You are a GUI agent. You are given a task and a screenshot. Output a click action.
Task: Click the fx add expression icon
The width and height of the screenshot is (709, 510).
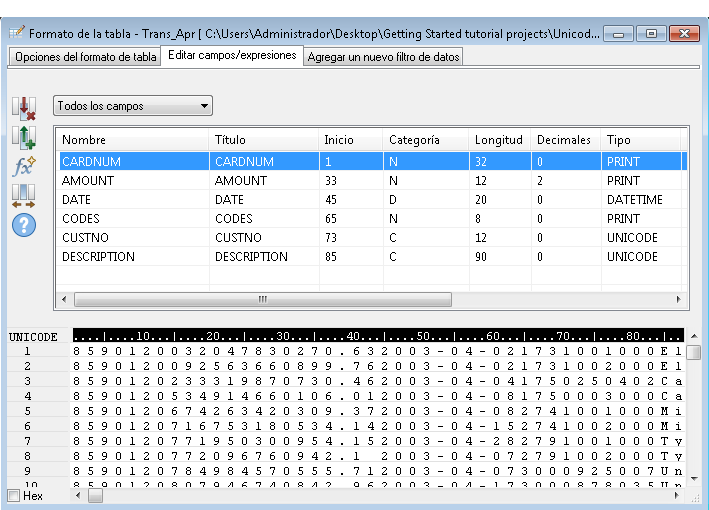tap(24, 166)
